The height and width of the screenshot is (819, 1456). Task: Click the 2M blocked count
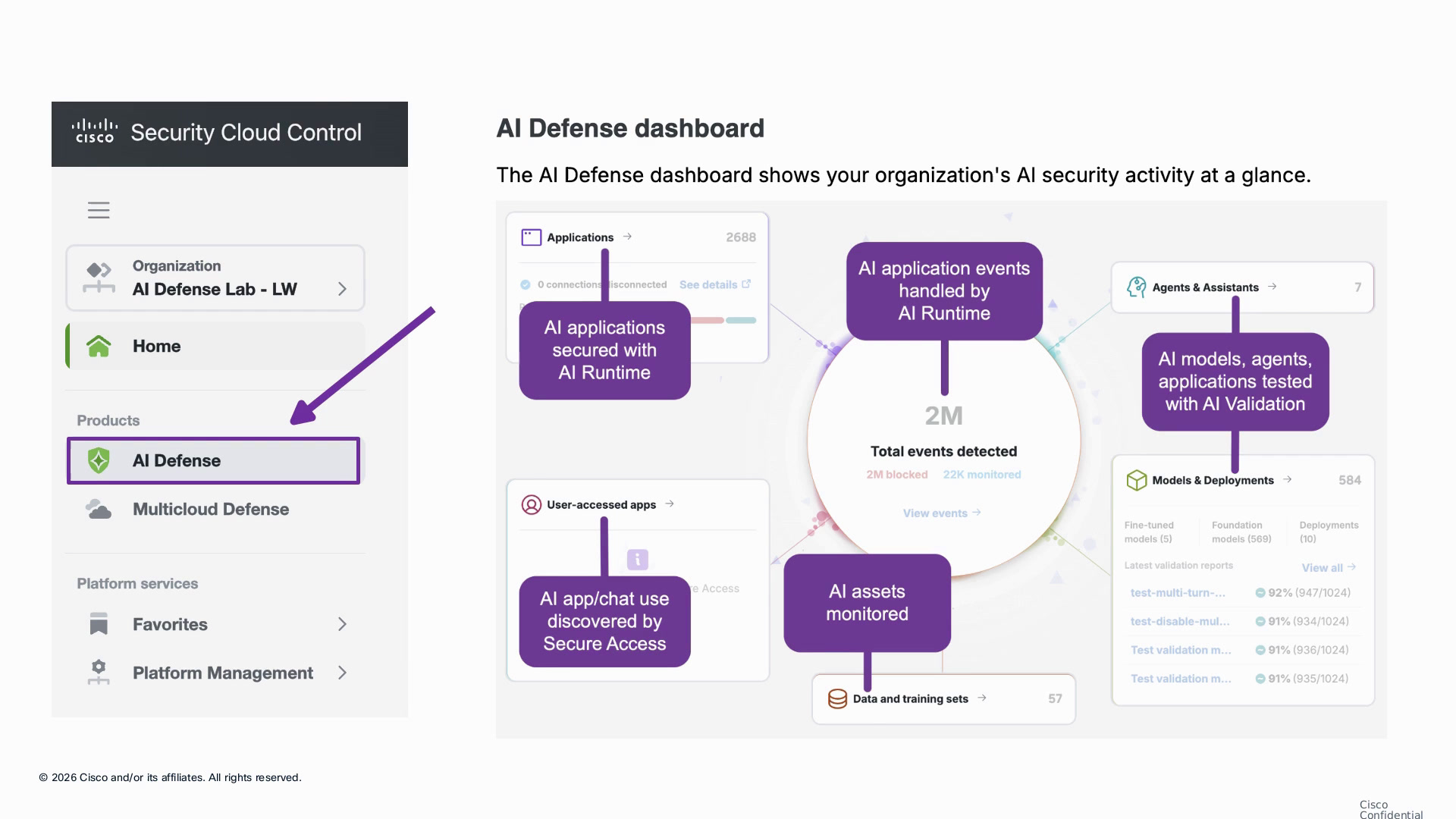pyautogui.click(x=897, y=475)
